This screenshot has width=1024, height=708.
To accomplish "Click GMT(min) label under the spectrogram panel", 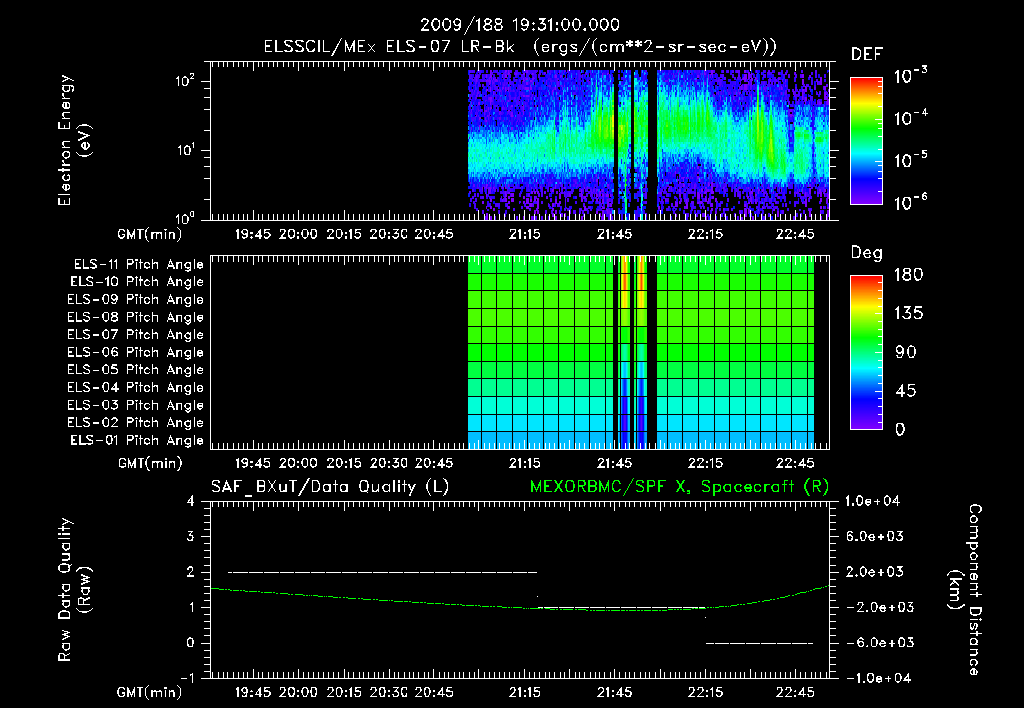I will (x=149, y=234).
